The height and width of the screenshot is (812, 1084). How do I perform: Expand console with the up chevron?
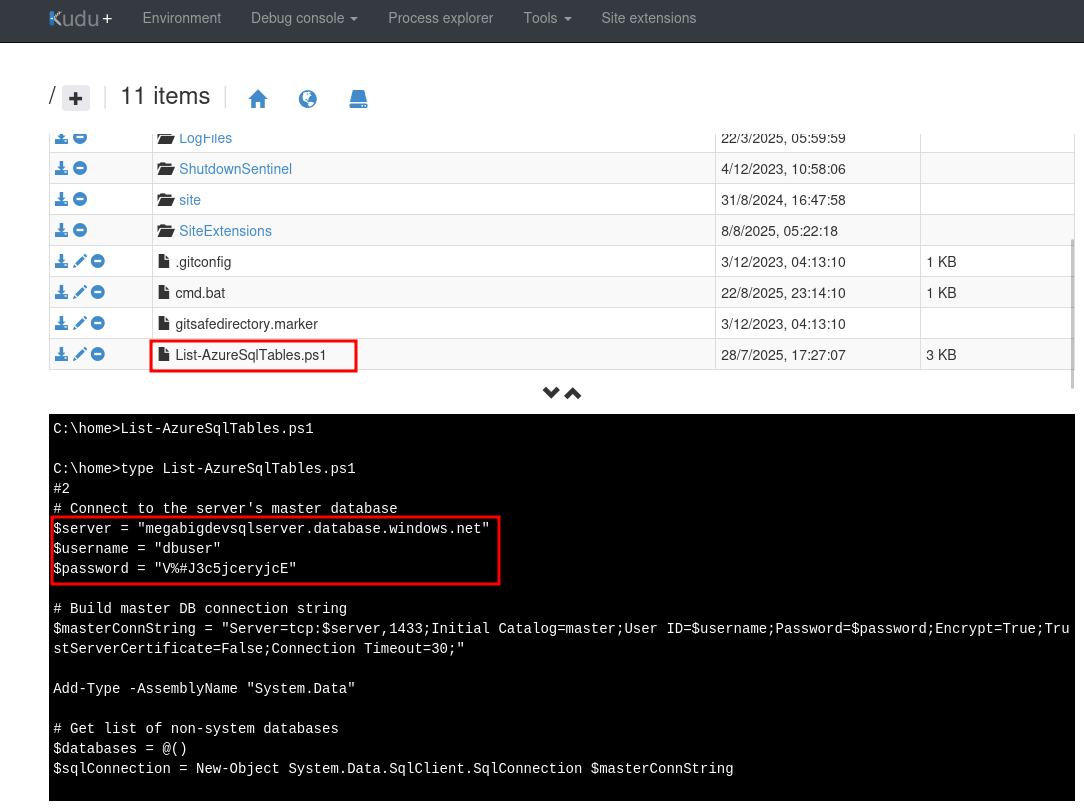[x=573, y=393]
